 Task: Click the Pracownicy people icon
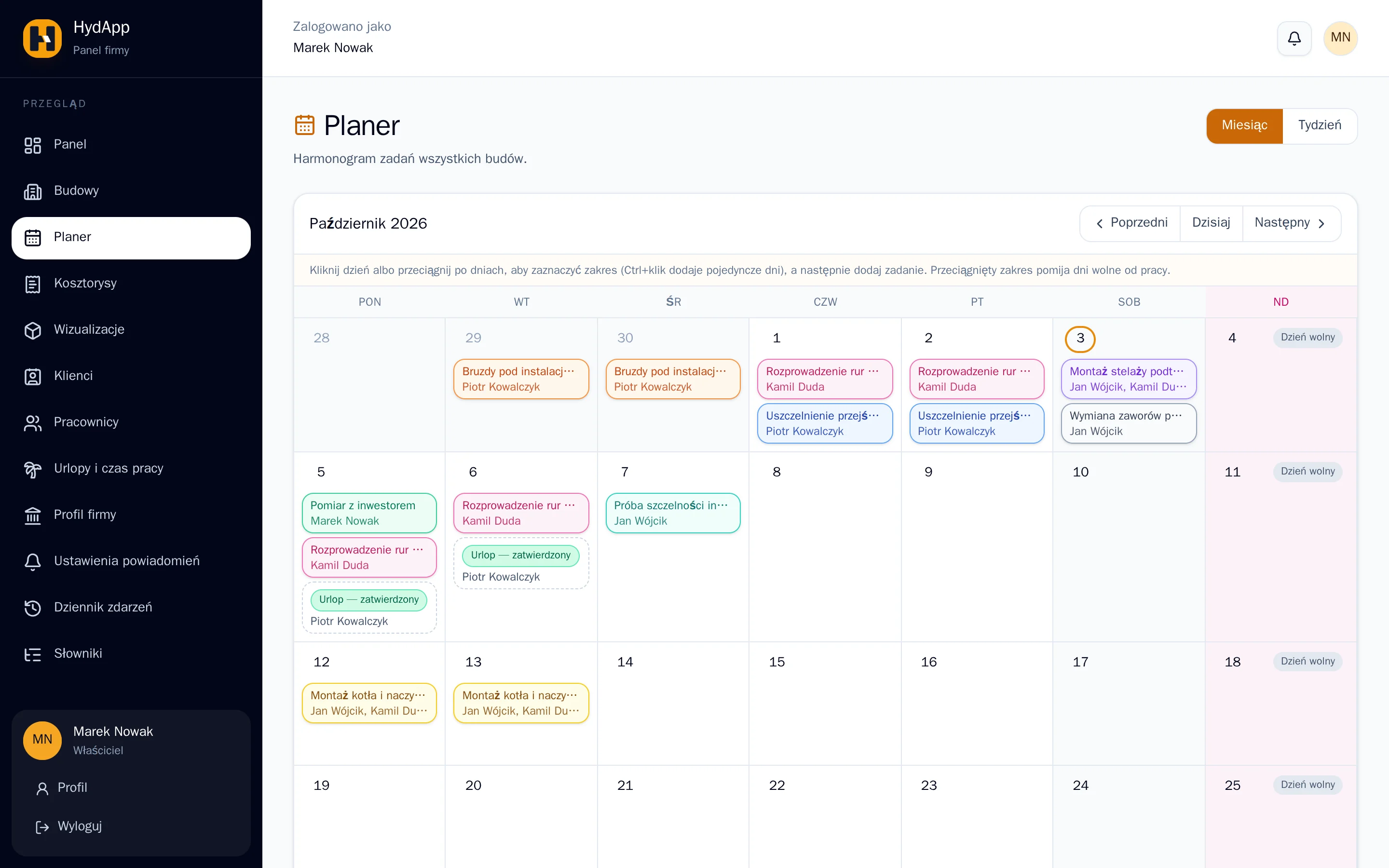(x=33, y=422)
